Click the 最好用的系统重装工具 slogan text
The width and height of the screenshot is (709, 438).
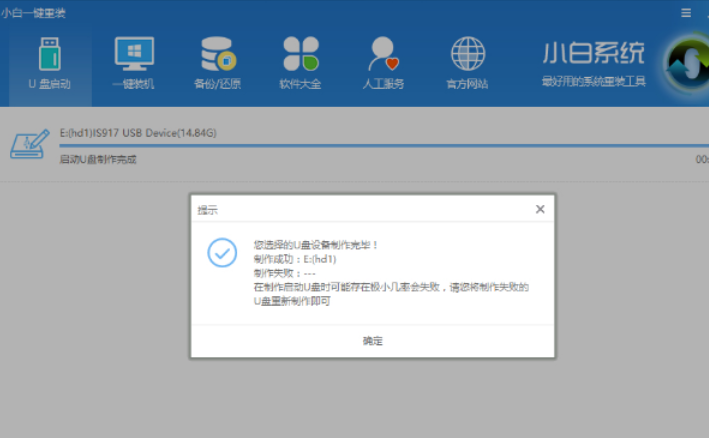point(593,80)
